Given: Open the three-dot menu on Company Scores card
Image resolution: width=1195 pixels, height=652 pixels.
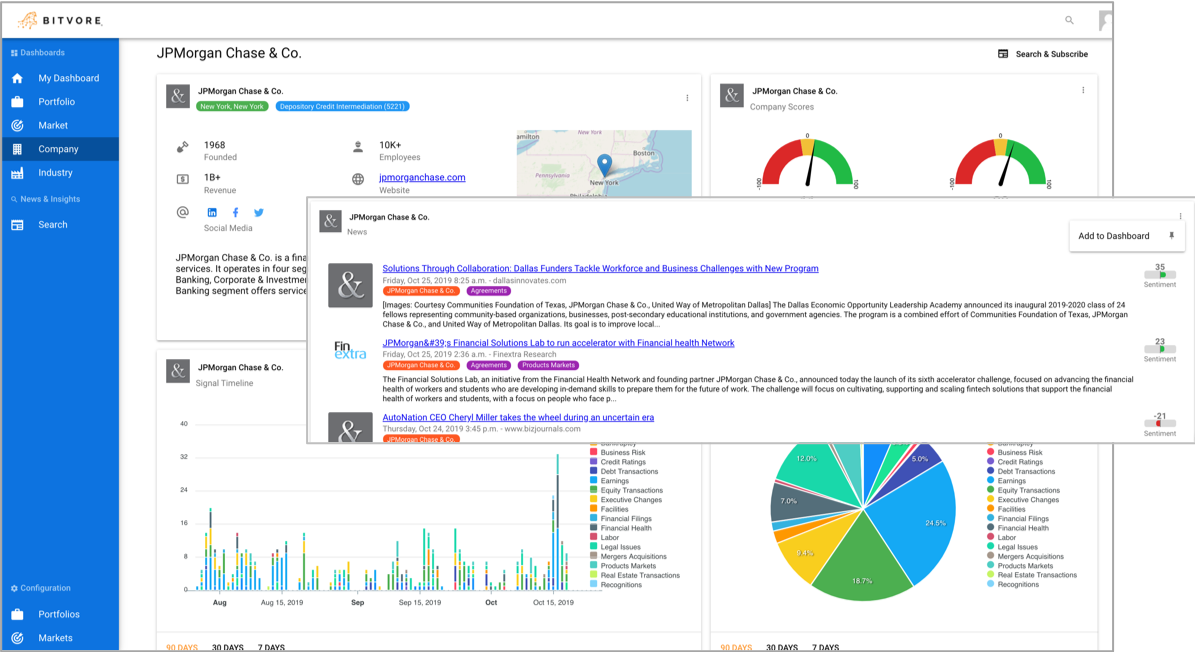Looking at the screenshot, I should tap(1083, 91).
